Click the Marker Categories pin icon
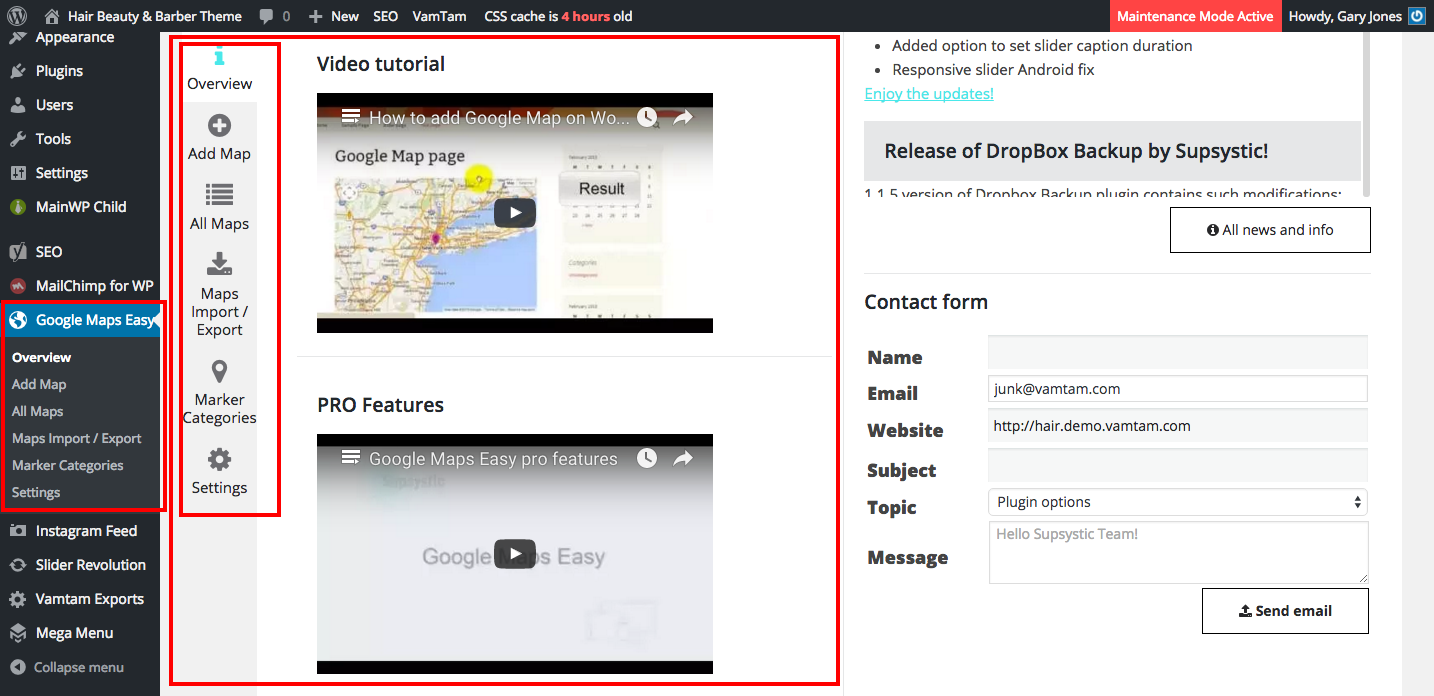Viewport: 1434px width, 696px height. [x=219, y=372]
